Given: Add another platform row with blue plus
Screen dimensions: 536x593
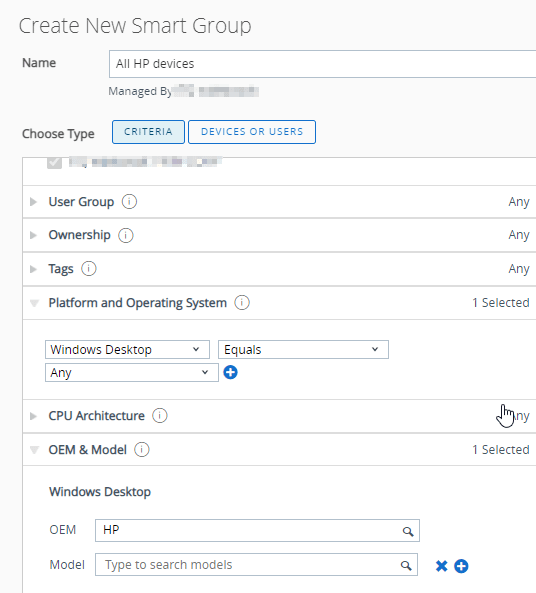Looking at the screenshot, I should click(230, 372).
